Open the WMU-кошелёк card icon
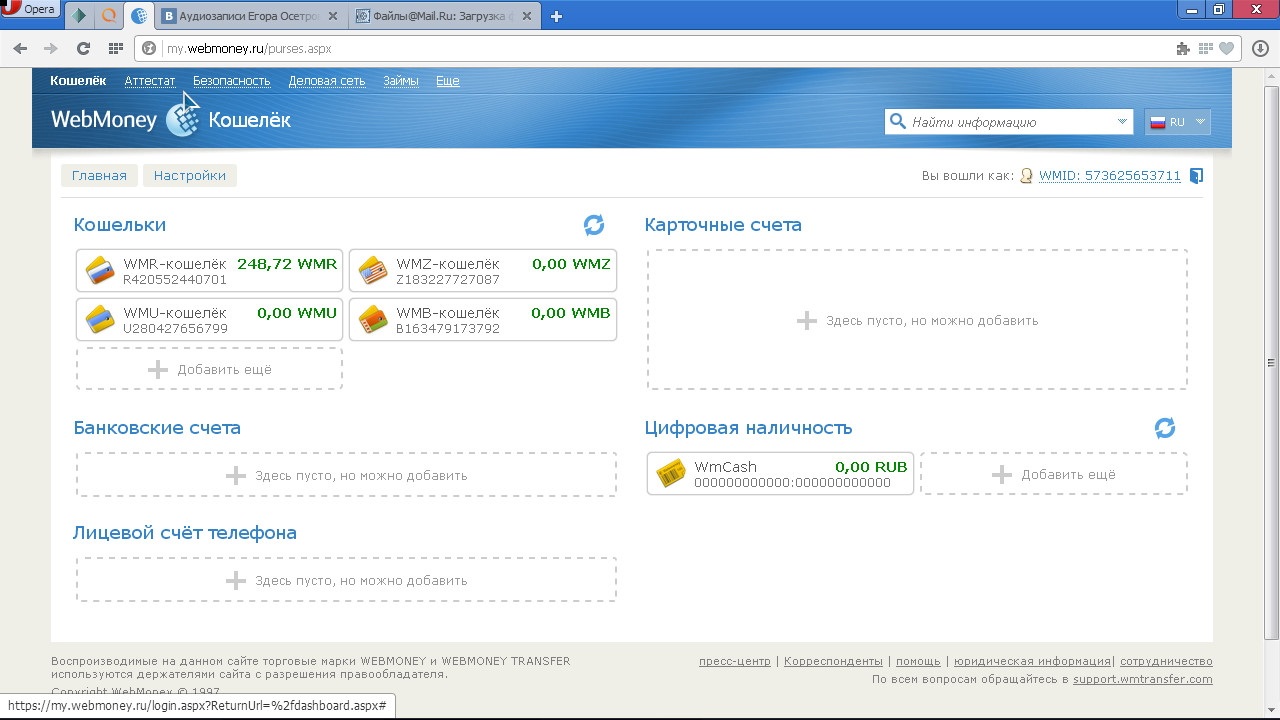The width and height of the screenshot is (1280, 720). coord(100,320)
